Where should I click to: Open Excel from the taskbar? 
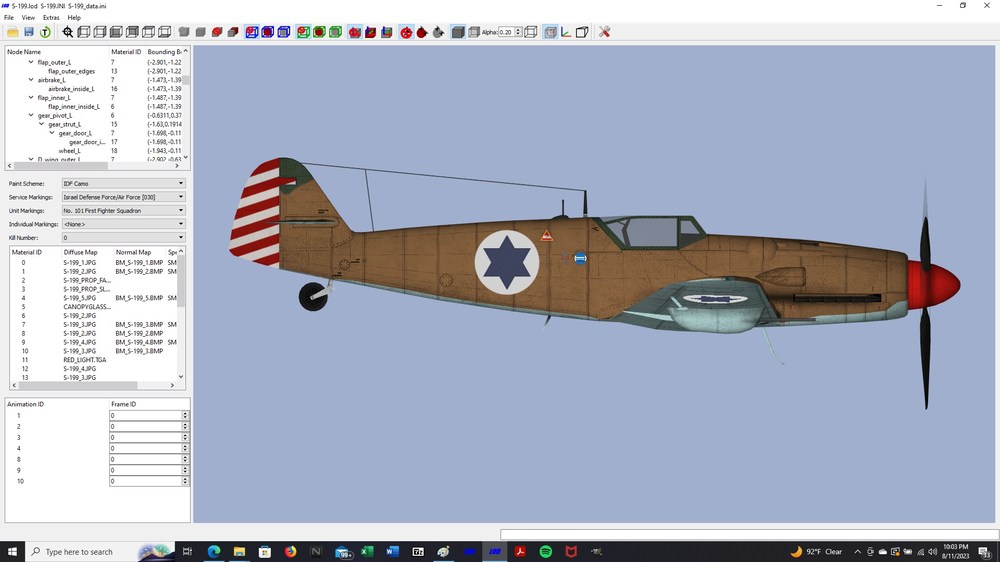(x=367, y=552)
